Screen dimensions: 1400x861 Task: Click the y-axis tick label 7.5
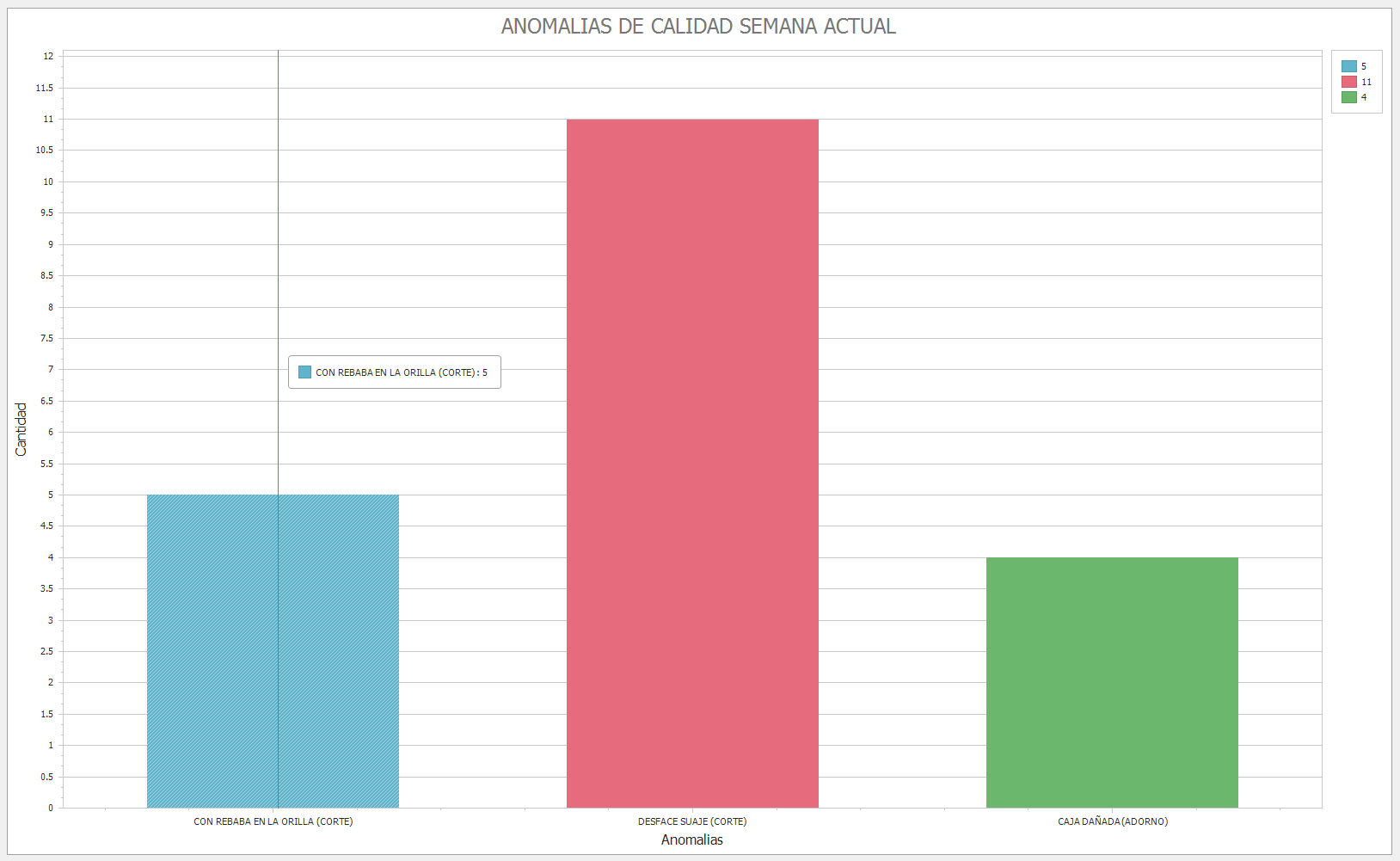pos(46,338)
